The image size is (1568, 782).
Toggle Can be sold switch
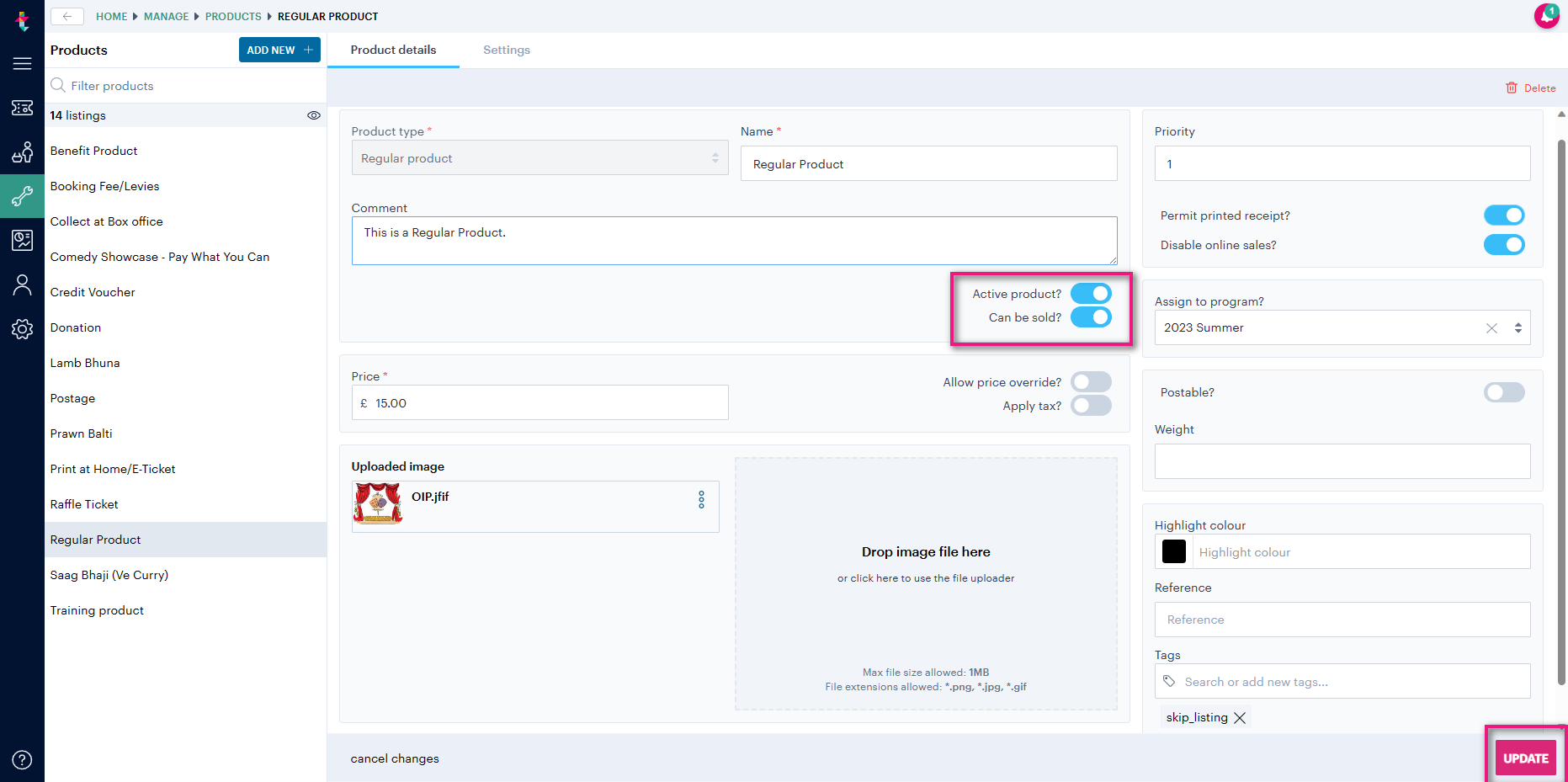coord(1091,317)
